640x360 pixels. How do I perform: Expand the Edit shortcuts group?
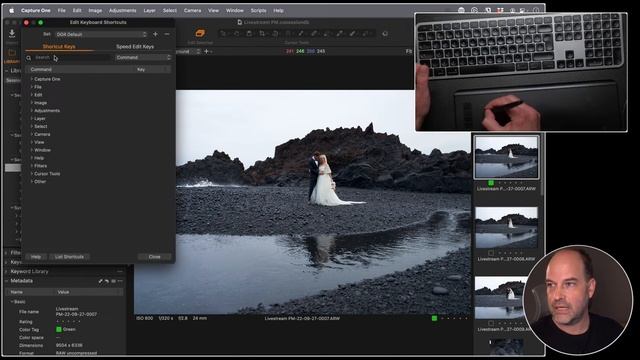click(32, 95)
